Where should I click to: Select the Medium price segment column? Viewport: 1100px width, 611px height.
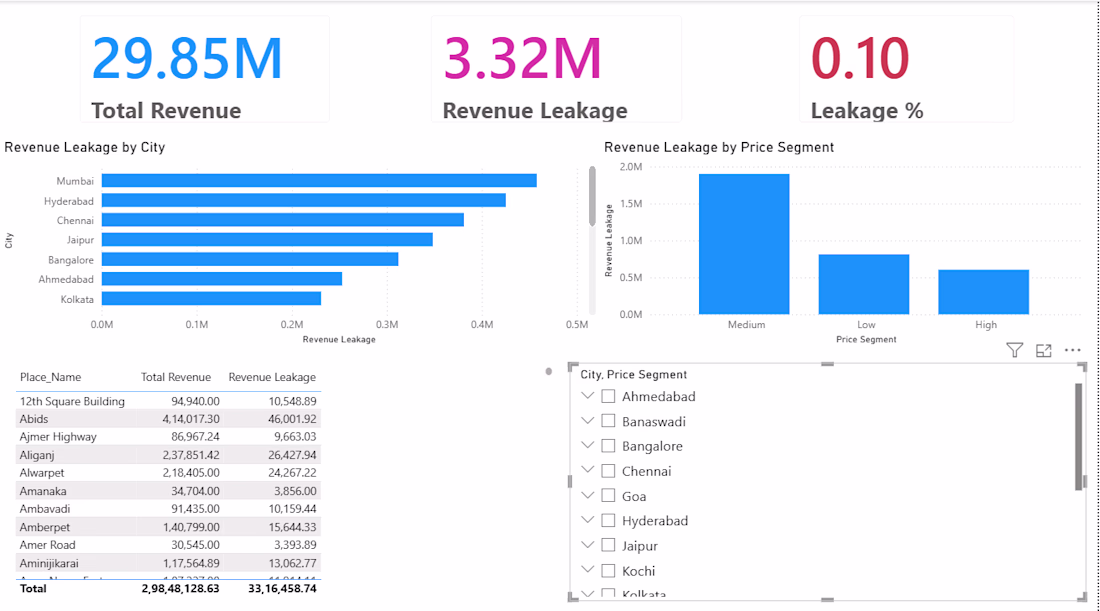[x=744, y=244]
